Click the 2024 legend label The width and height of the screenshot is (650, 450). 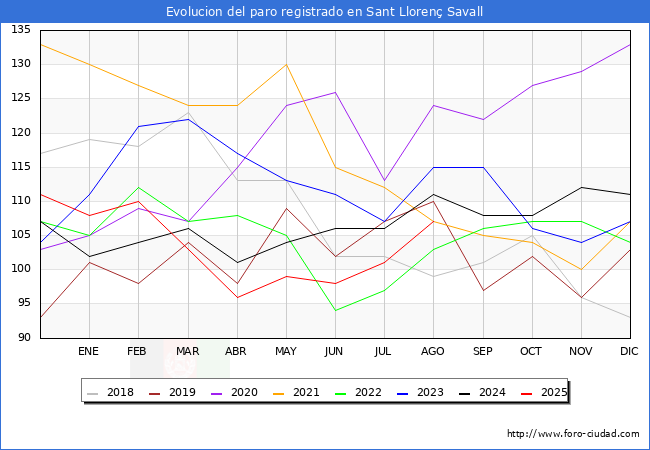492,392
